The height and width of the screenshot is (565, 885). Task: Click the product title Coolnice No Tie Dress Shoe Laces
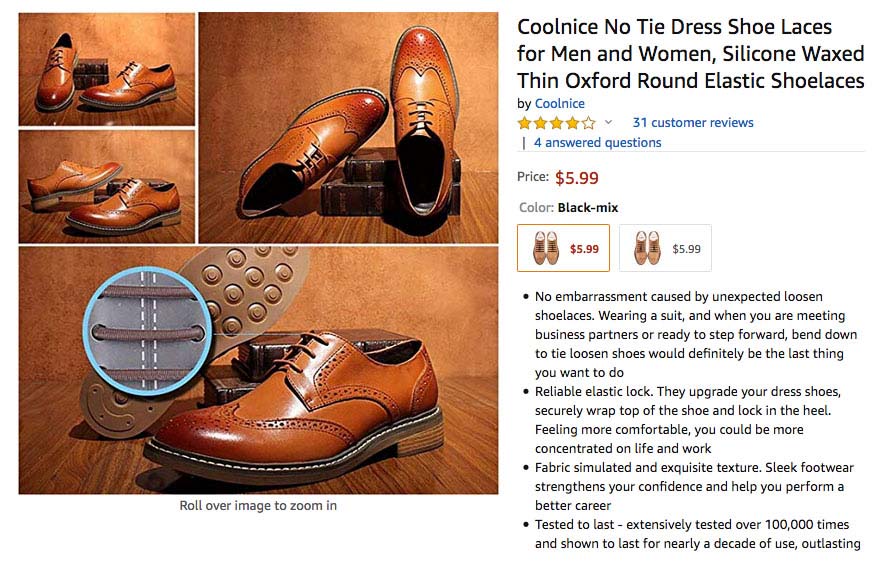coord(690,54)
